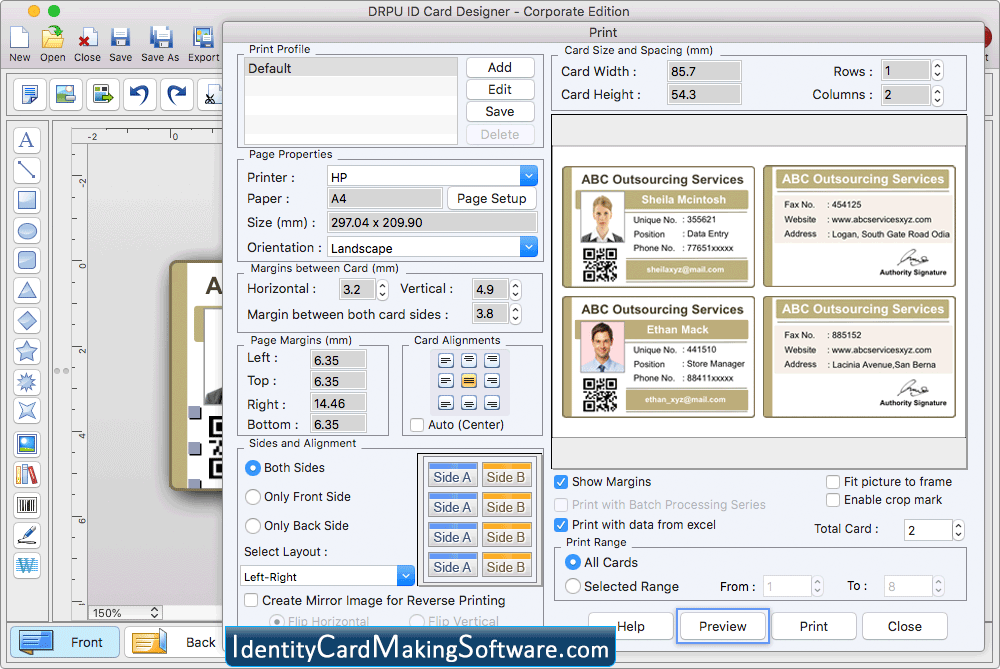Select the Rectangle shape tool
Viewport: 1000px width, 669px height.
(x=27, y=200)
